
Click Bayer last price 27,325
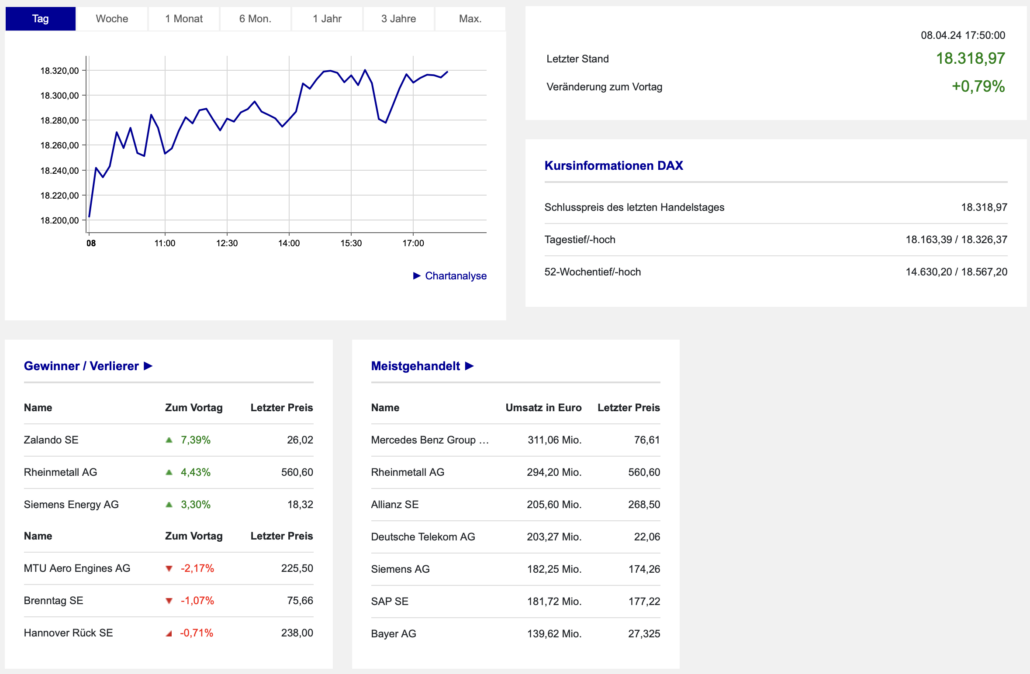tap(644, 634)
